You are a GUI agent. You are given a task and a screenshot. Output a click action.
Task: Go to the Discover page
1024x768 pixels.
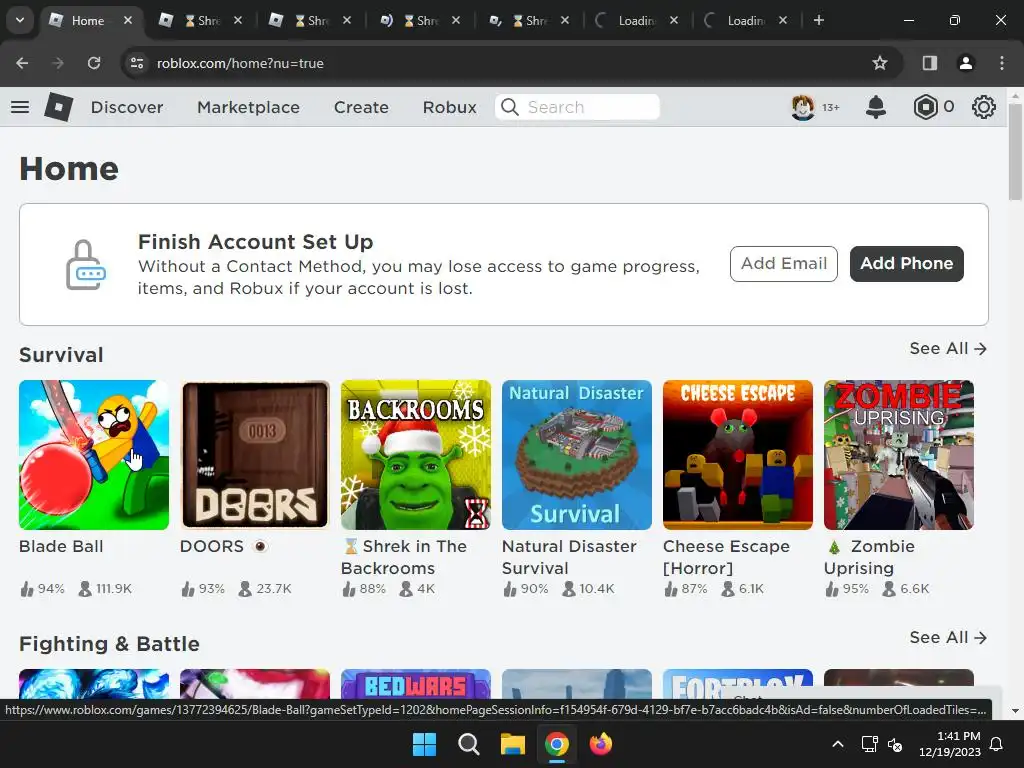pos(127,107)
